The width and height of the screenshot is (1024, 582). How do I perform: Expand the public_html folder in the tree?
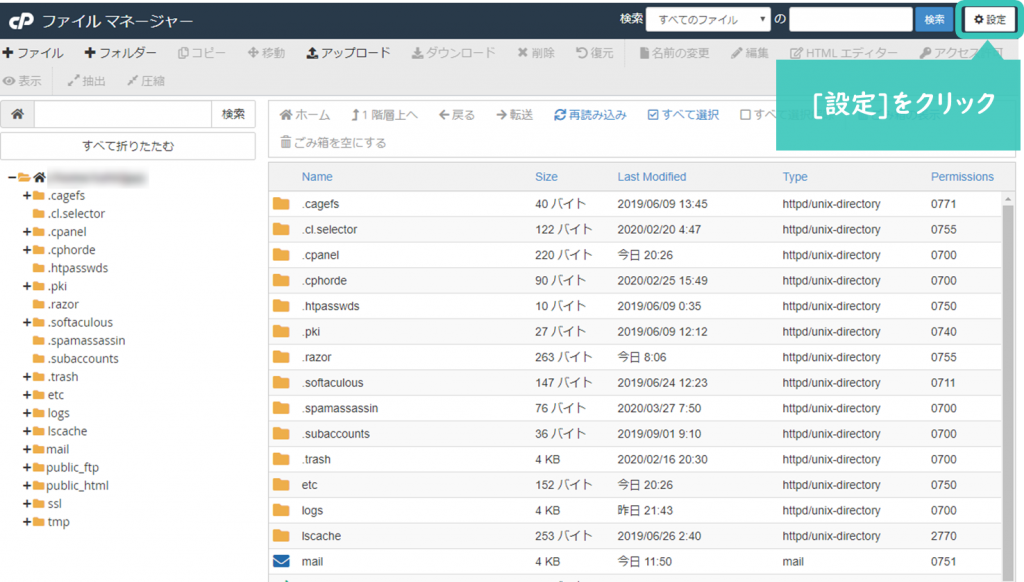click(x=27, y=486)
